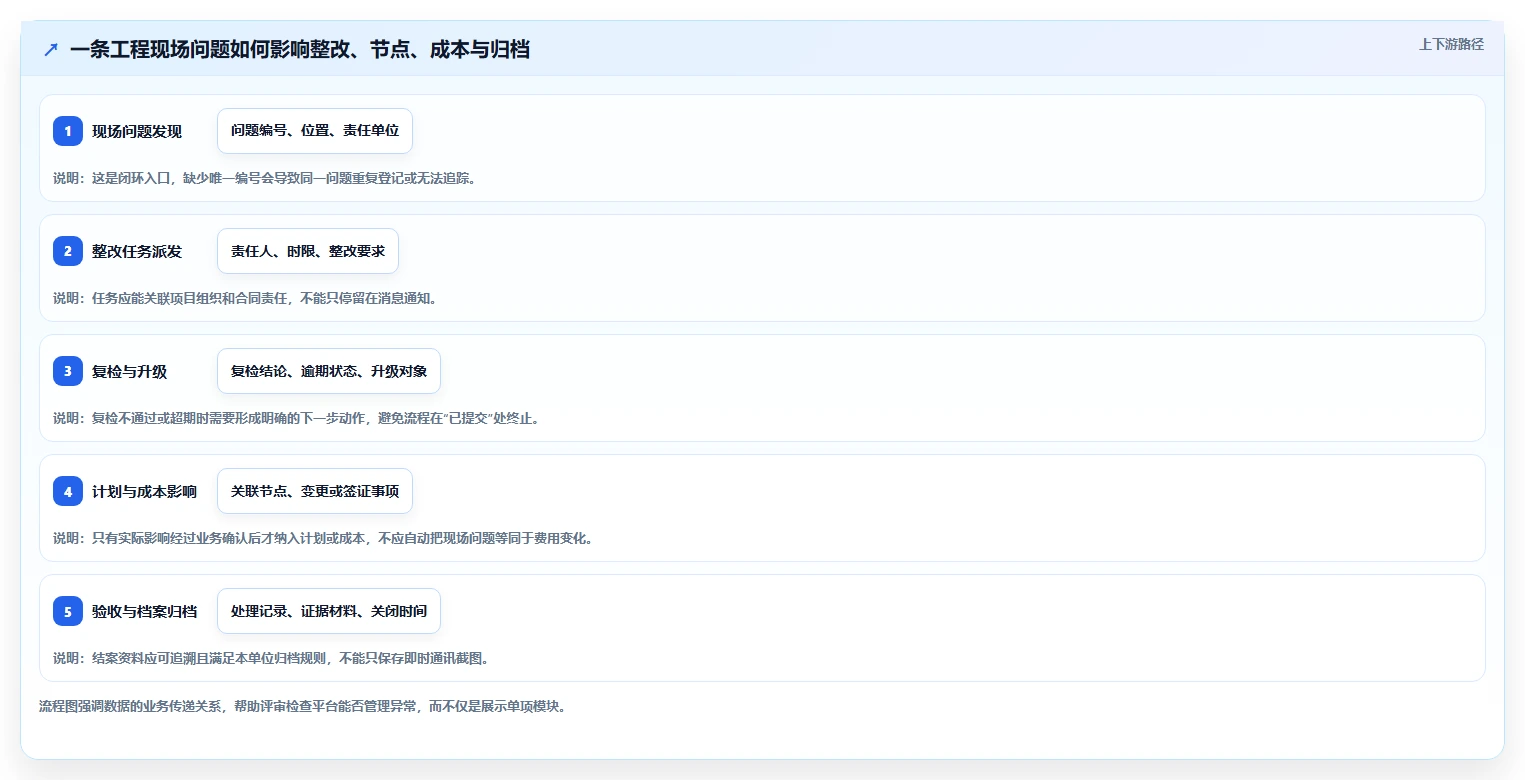Click the title 一条工程现场问题如何影响整改、节点、成本与归档
The width and height of the screenshot is (1525, 780).
coord(300,49)
